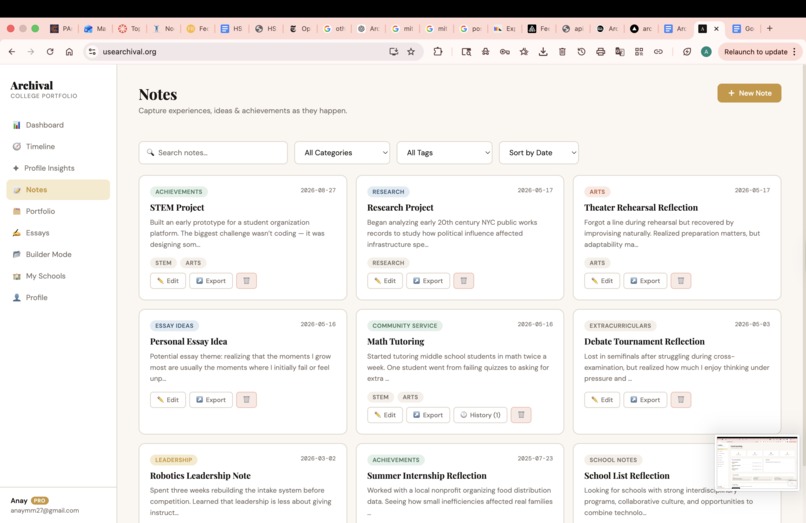Open the screenshot preview thumbnail

[757, 463]
